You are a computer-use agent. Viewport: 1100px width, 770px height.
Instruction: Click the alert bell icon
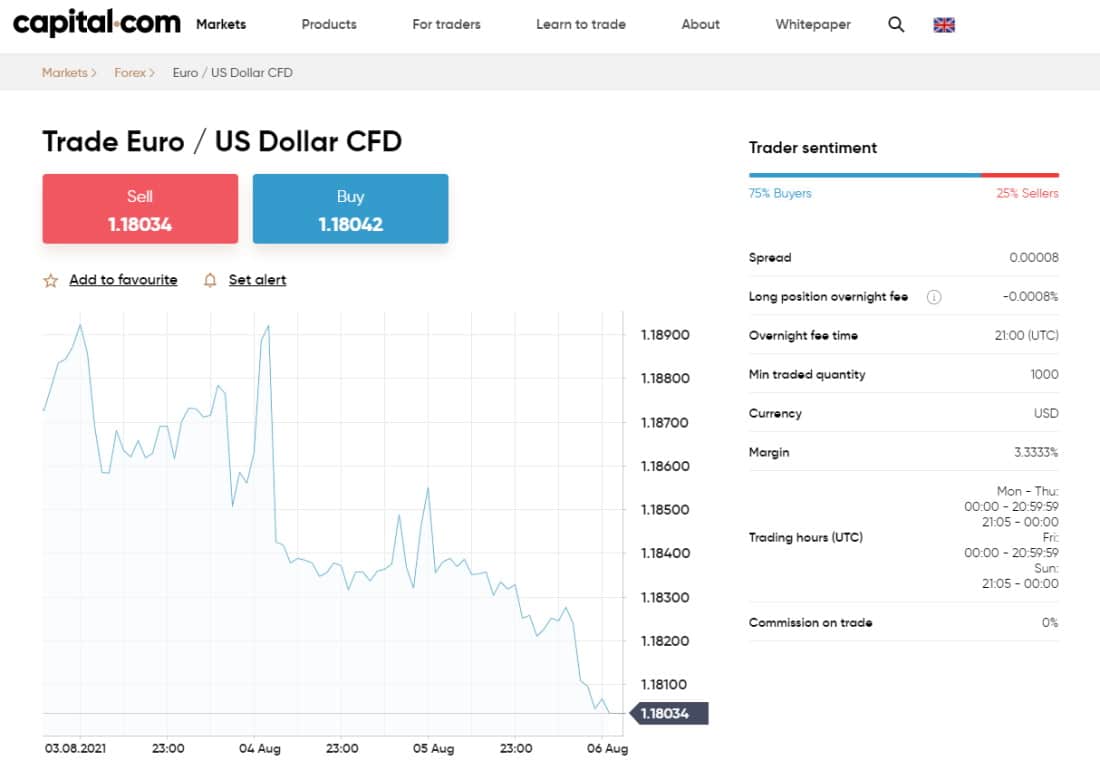(210, 281)
